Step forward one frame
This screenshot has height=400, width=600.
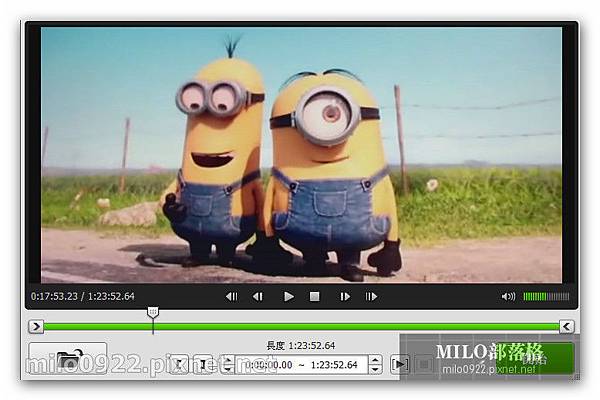(345, 297)
